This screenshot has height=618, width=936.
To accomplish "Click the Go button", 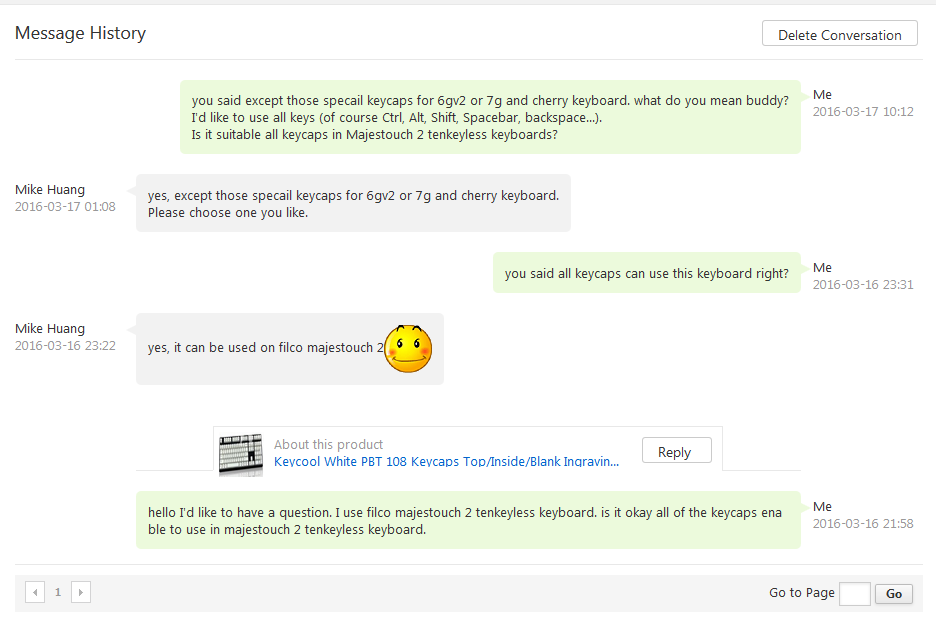I will click(894, 594).
